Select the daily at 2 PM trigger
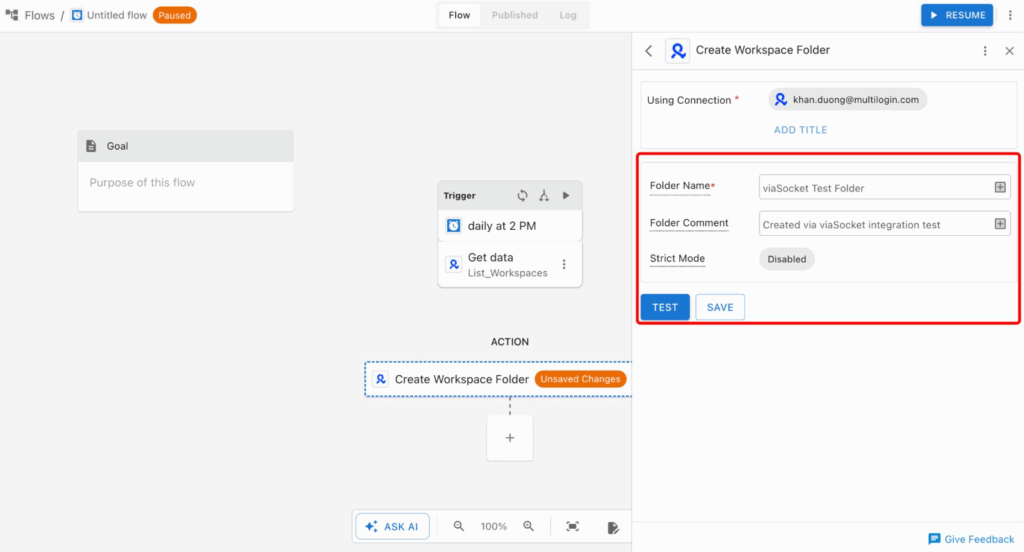 (509, 226)
